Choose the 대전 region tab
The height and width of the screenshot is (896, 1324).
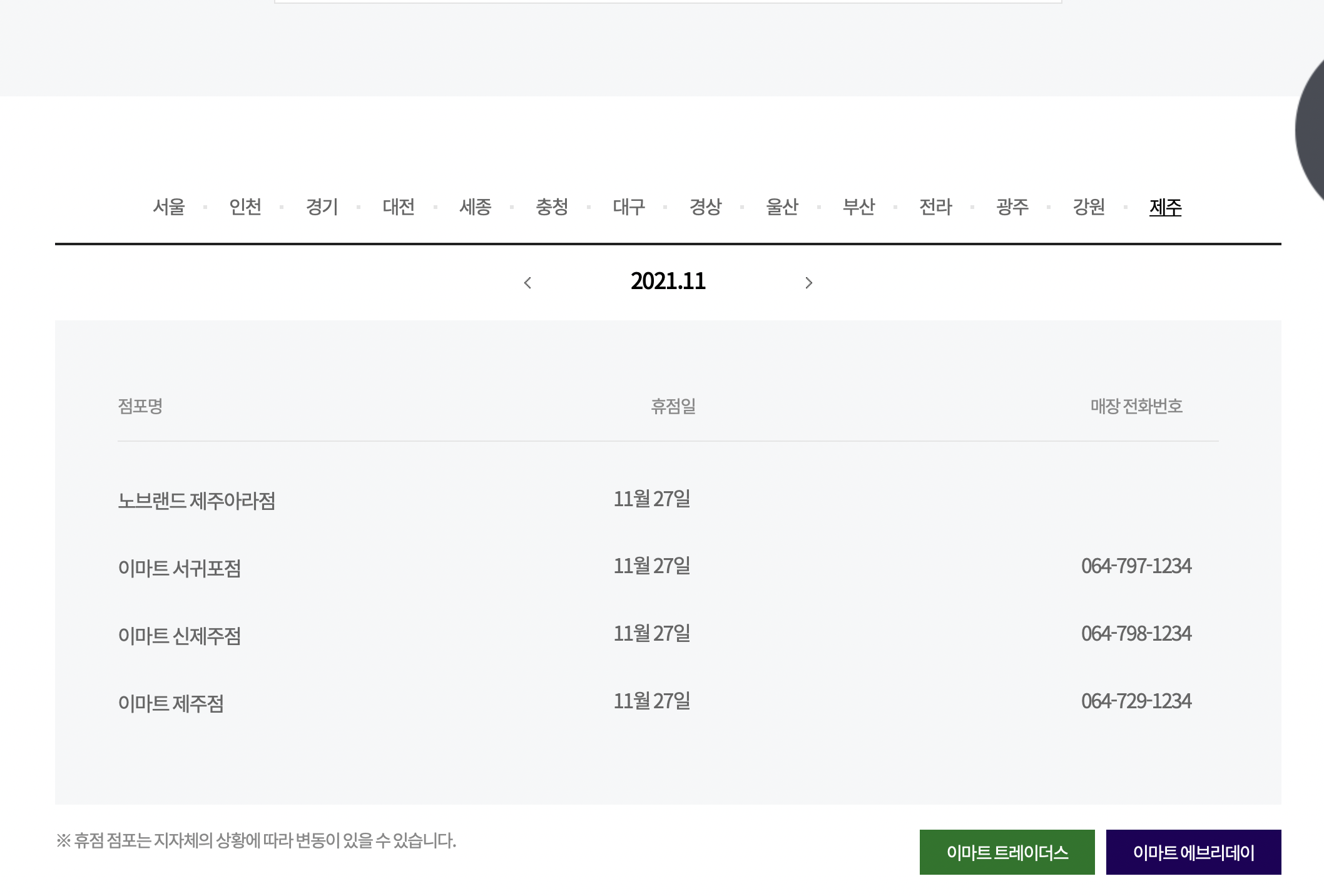pos(399,206)
